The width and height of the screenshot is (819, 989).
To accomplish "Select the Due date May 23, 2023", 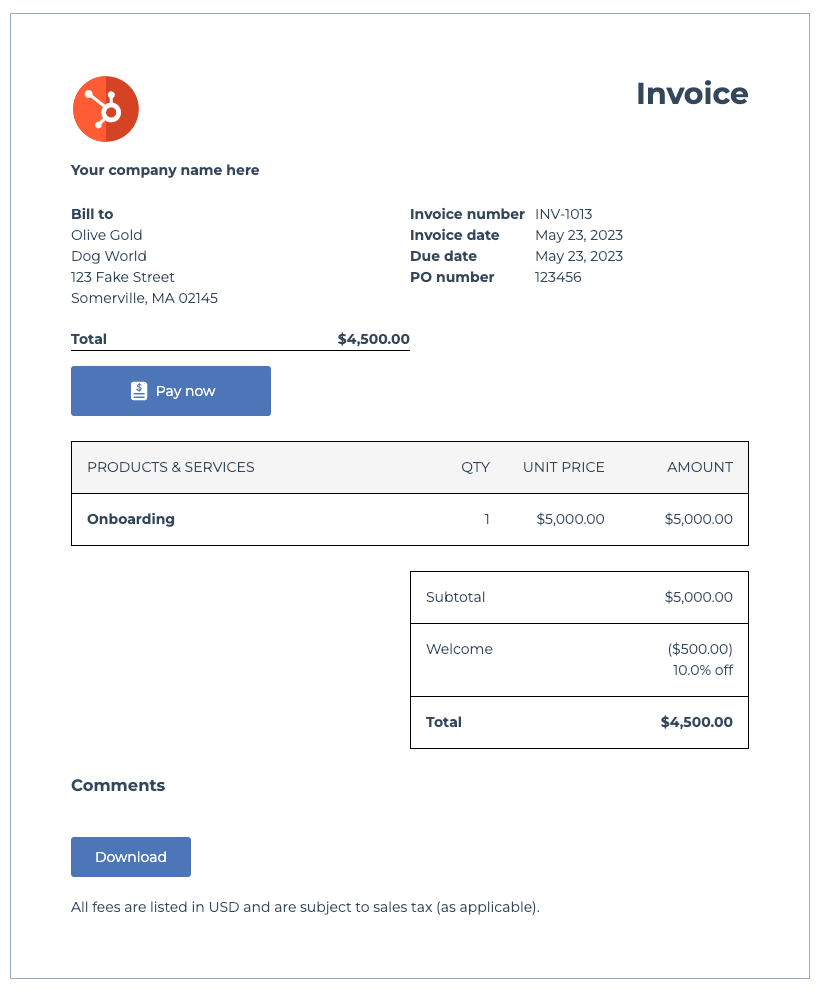I will [x=579, y=256].
